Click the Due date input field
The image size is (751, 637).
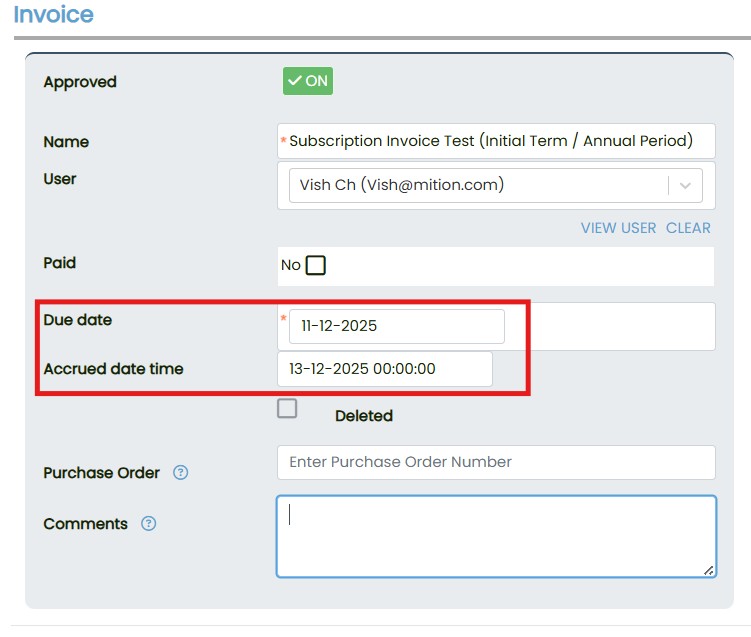[x=397, y=326]
